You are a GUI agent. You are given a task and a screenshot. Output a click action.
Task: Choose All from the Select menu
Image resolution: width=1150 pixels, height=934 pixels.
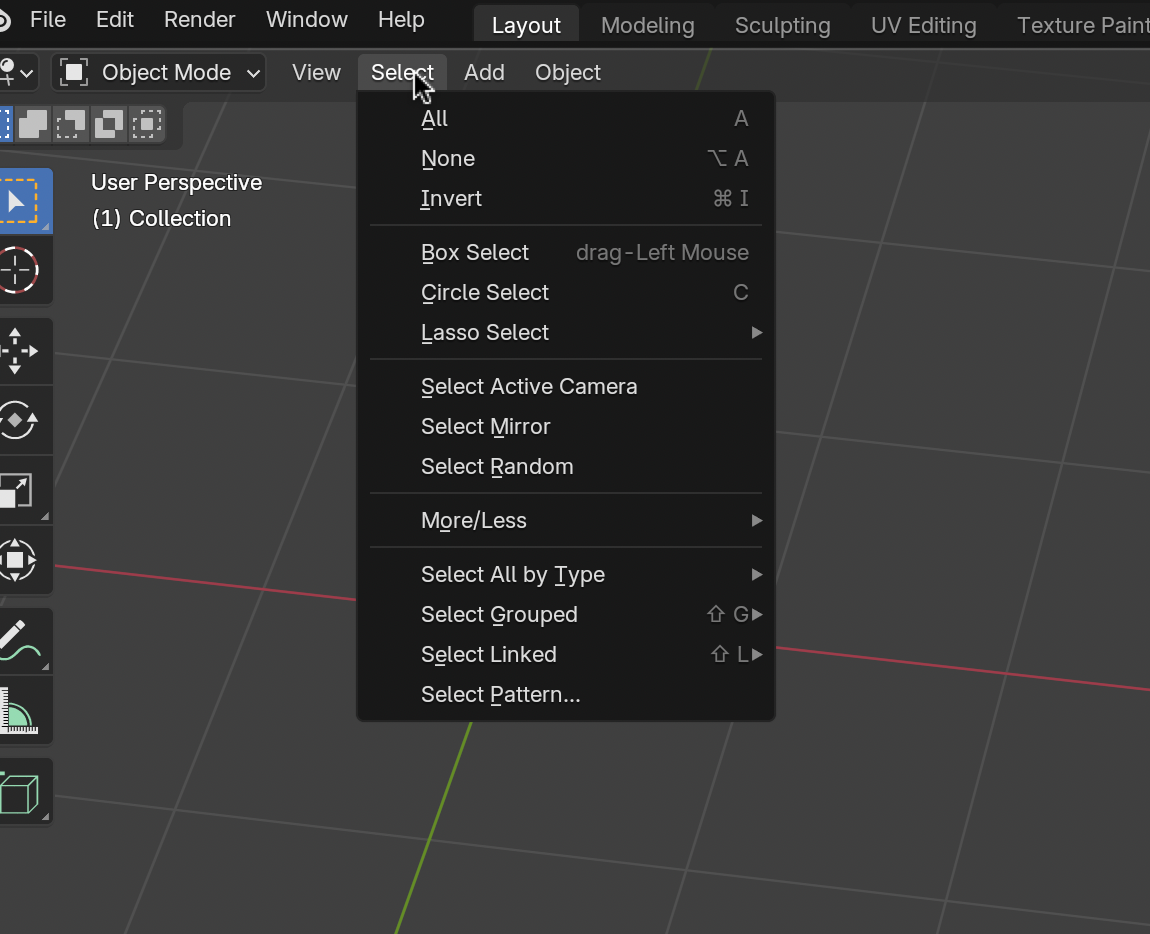click(566, 119)
